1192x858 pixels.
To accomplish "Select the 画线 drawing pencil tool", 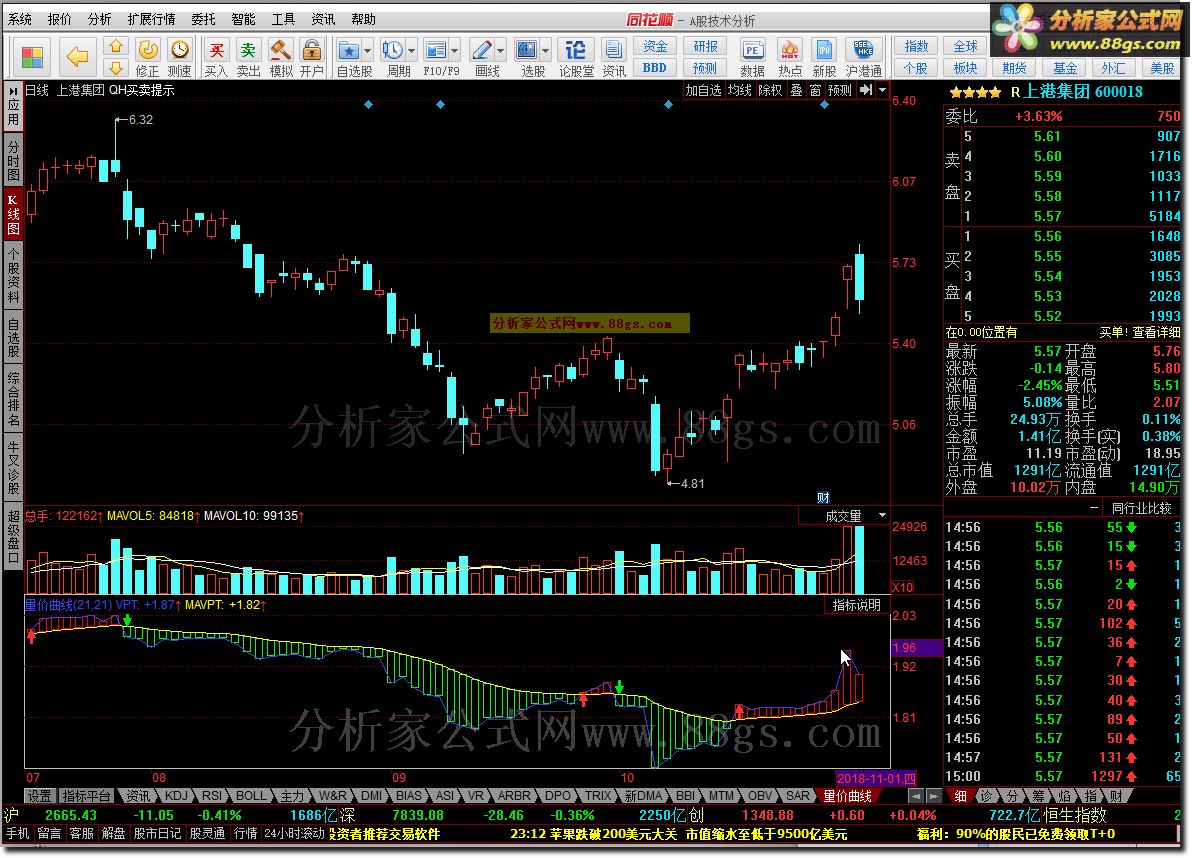I will point(482,51).
